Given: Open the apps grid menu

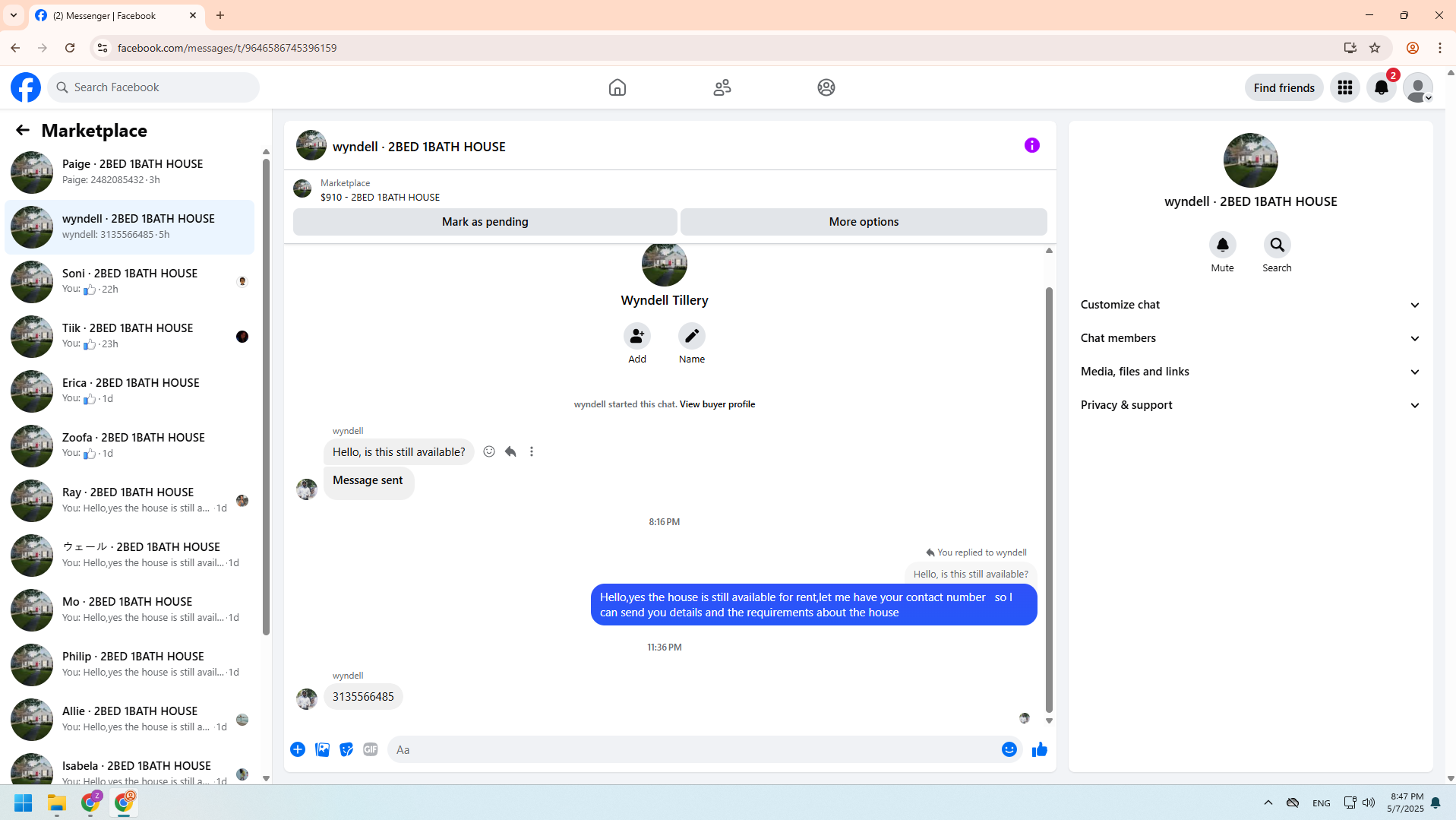Looking at the screenshot, I should (1344, 87).
